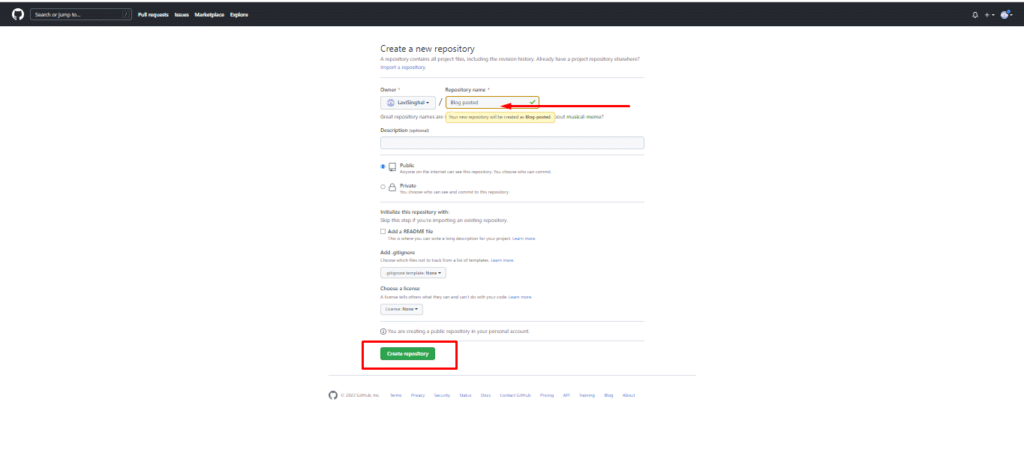This screenshot has height=465, width=1024.
Task: Click the Search or jump to box
Action: coord(81,14)
